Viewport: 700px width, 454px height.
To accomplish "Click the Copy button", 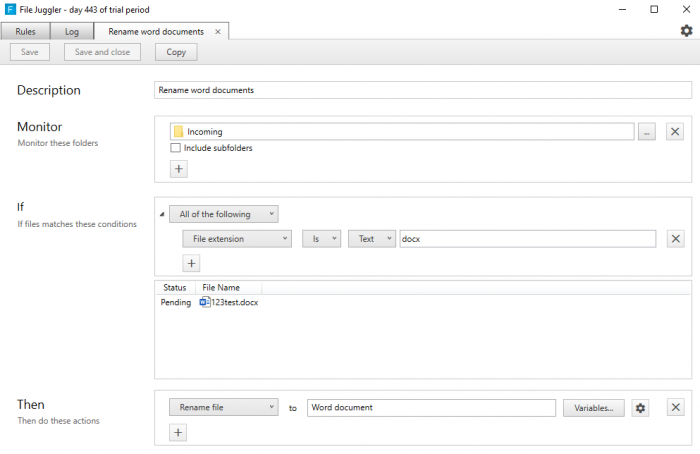I will [x=176, y=52].
